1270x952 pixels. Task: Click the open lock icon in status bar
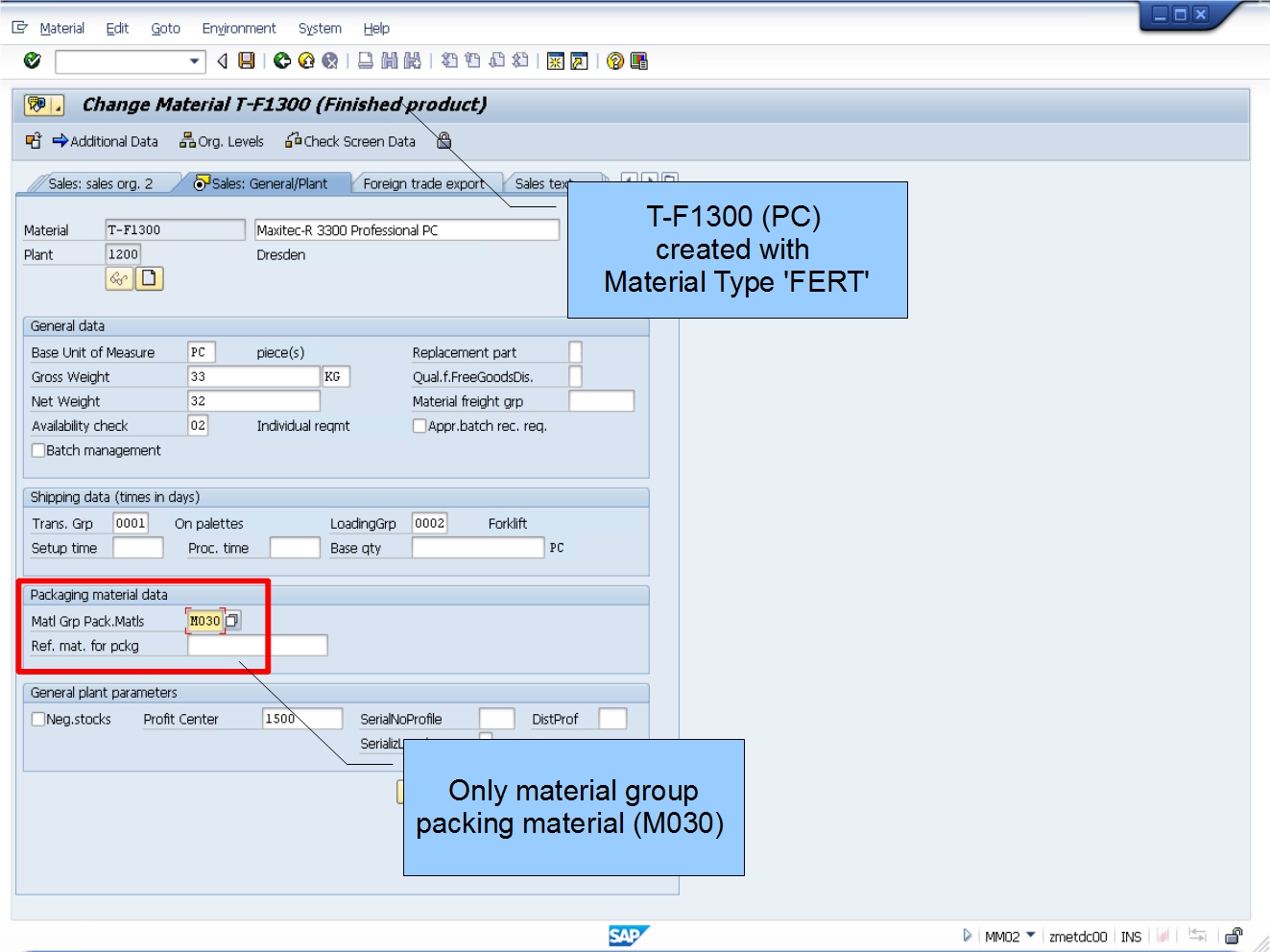click(1234, 936)
